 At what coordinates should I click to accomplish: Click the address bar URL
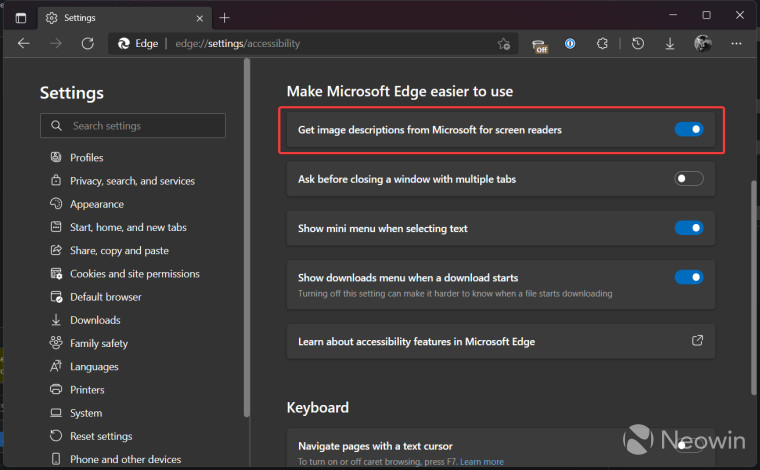pyautogui.click(x=238, y=44)
